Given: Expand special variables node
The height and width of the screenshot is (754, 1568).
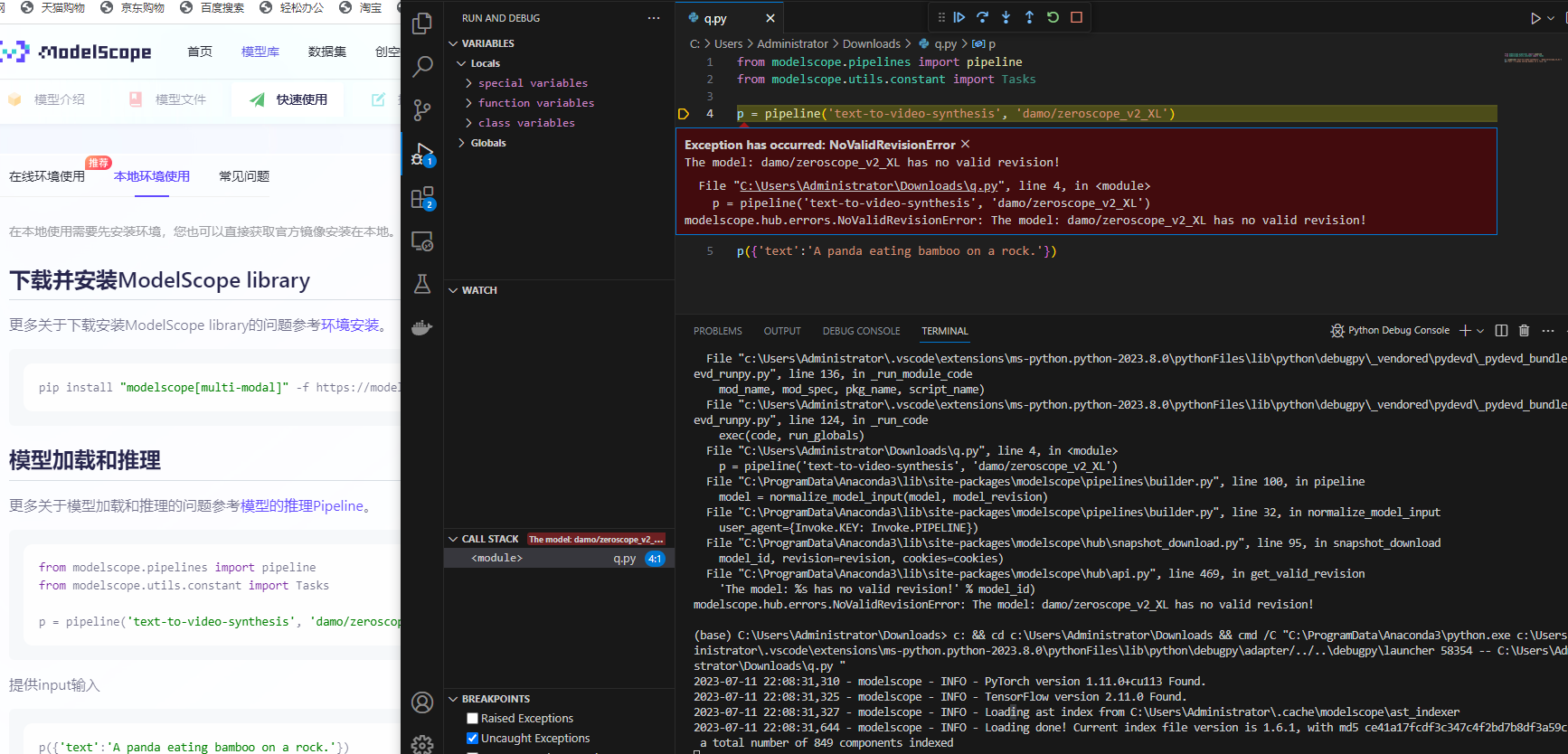Looking at the screenshot, I should [533, 83].
